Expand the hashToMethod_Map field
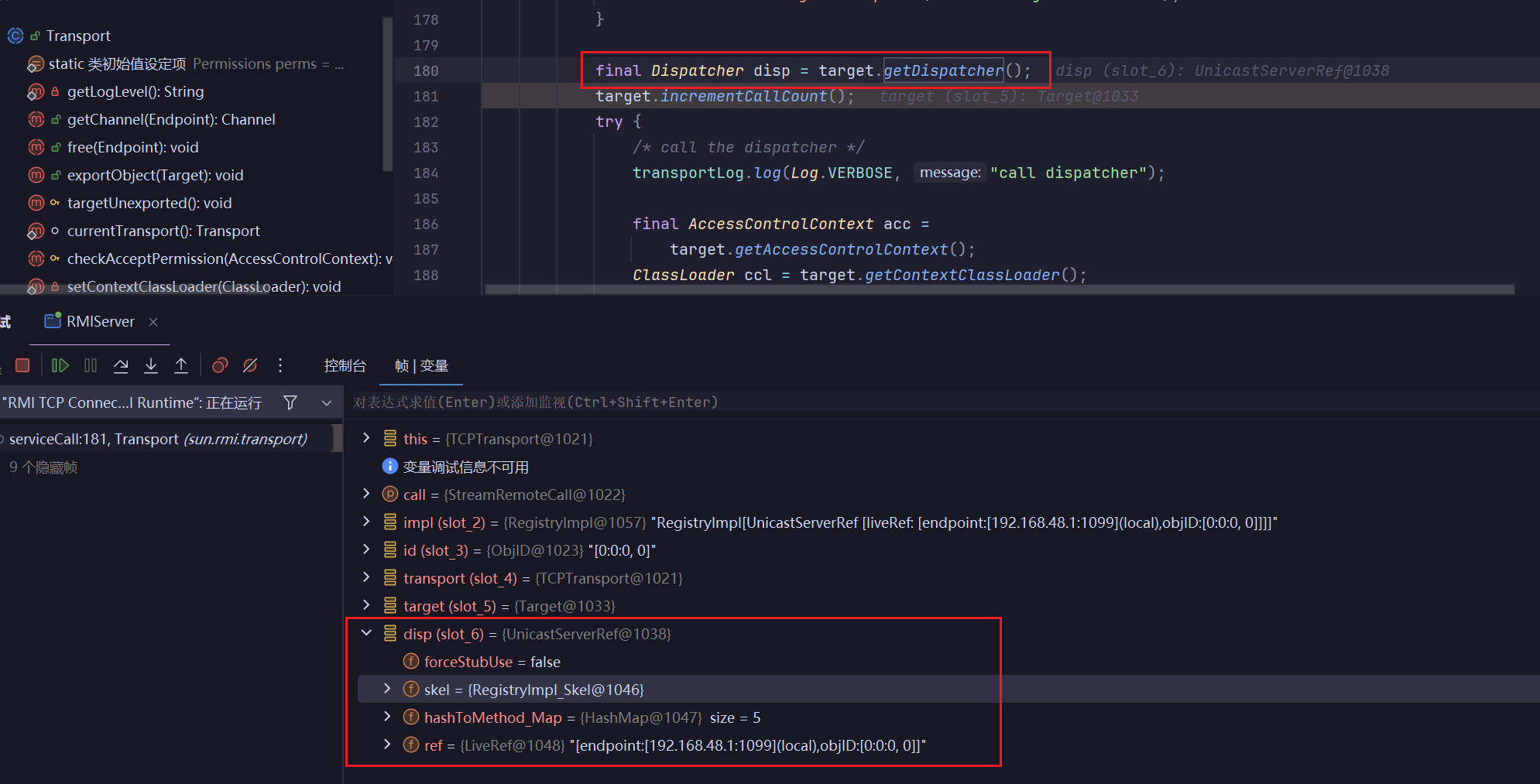Image resolution: width=1540 pixels, height=784 pixels. click(387, 717)
